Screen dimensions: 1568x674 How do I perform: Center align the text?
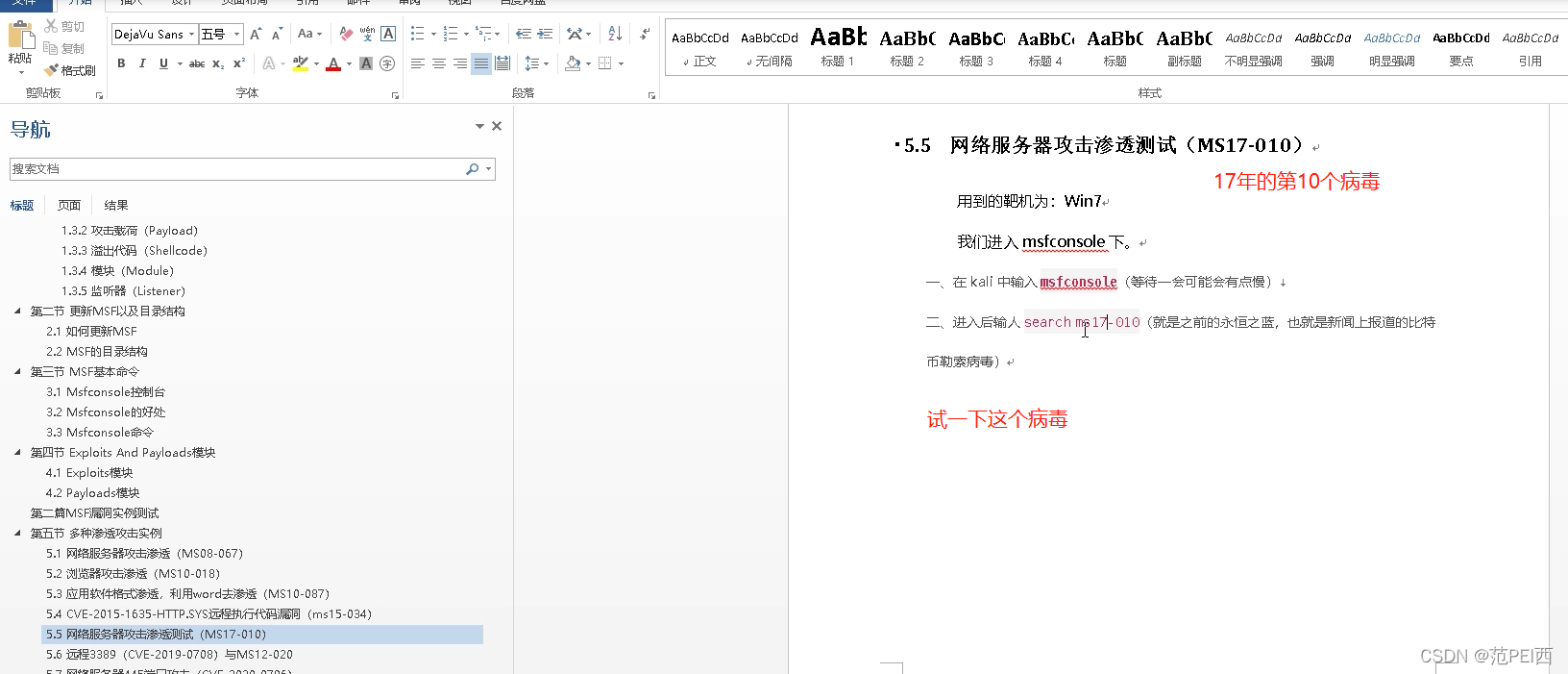[439, 63]
